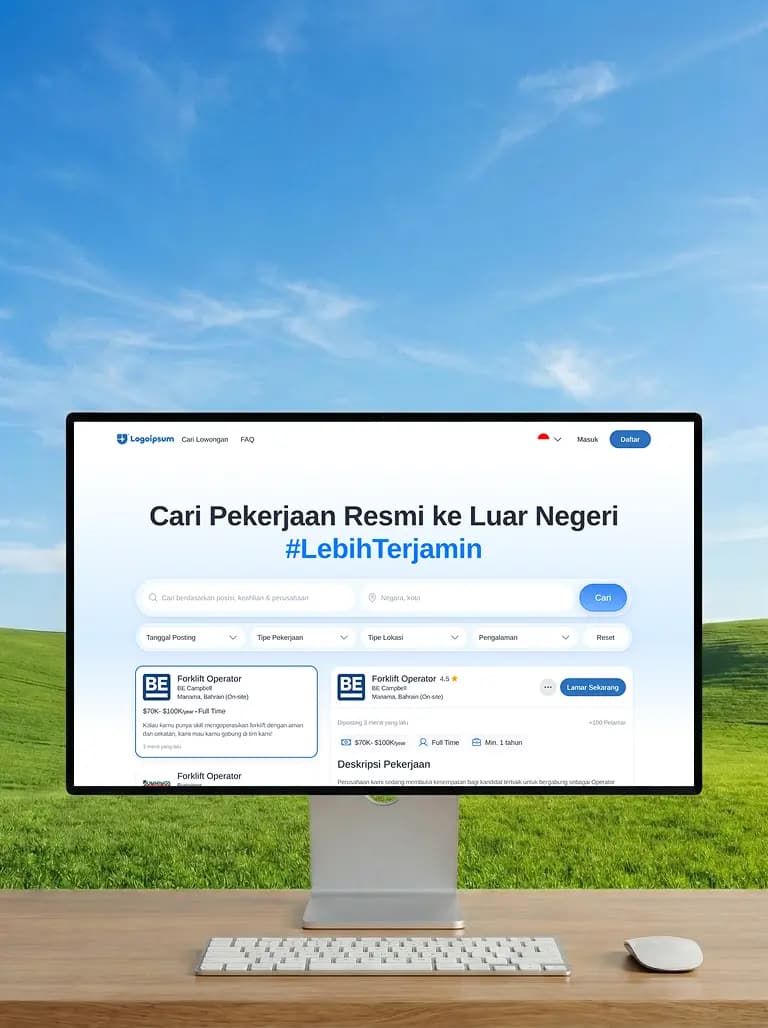Click the star rating icon next to 4.5

[454, 678]
